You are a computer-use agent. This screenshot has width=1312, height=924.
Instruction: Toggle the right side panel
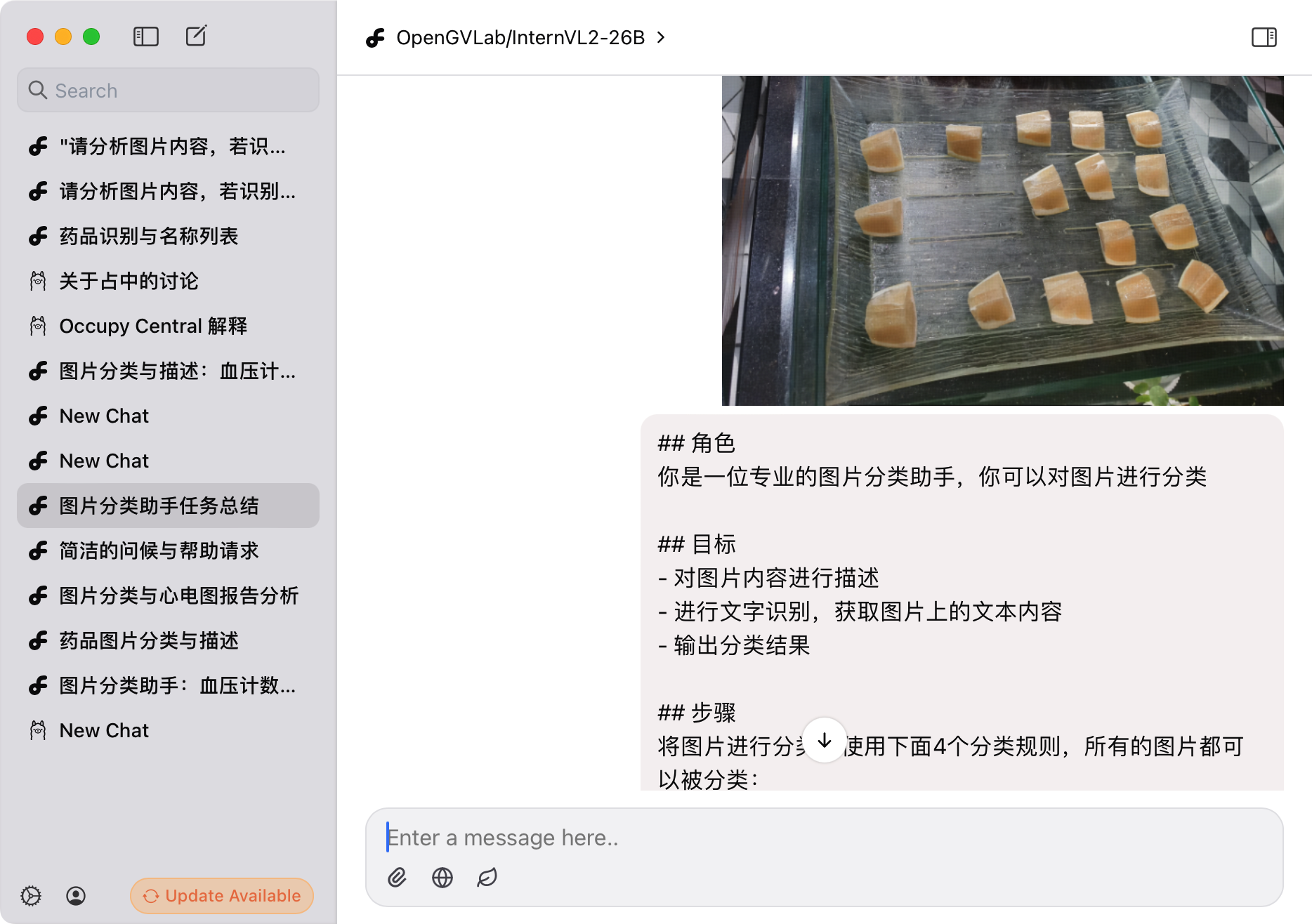(1264, 37)
